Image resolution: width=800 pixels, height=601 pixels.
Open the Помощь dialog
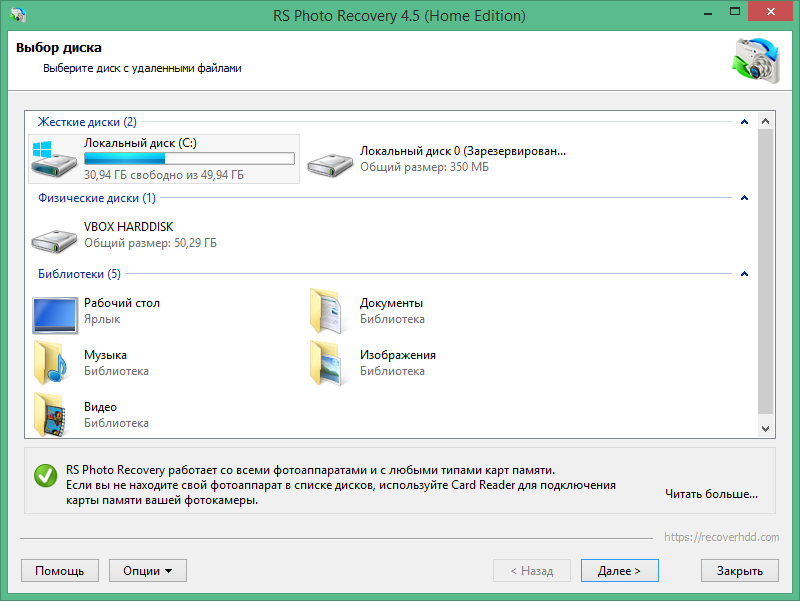point(59,570)
